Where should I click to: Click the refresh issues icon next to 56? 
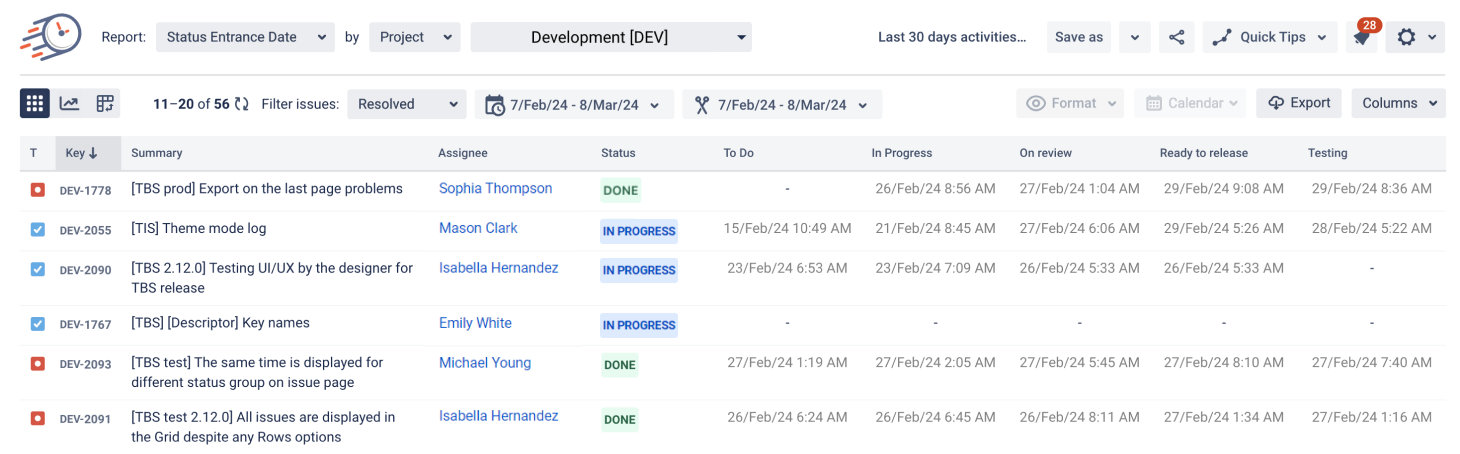point(242,104)
